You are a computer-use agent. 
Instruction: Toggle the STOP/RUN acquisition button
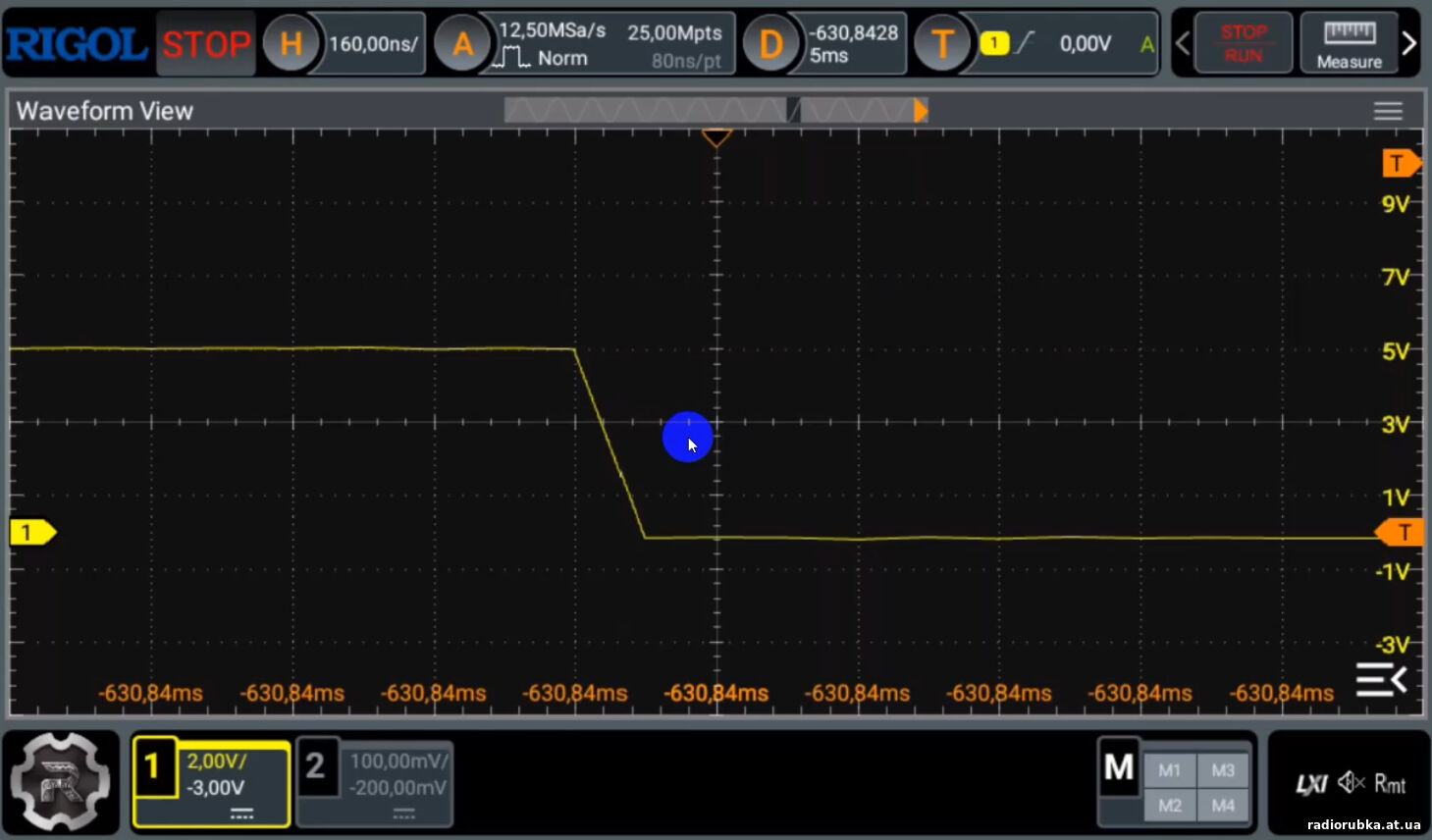click(x=1243, y=43)
